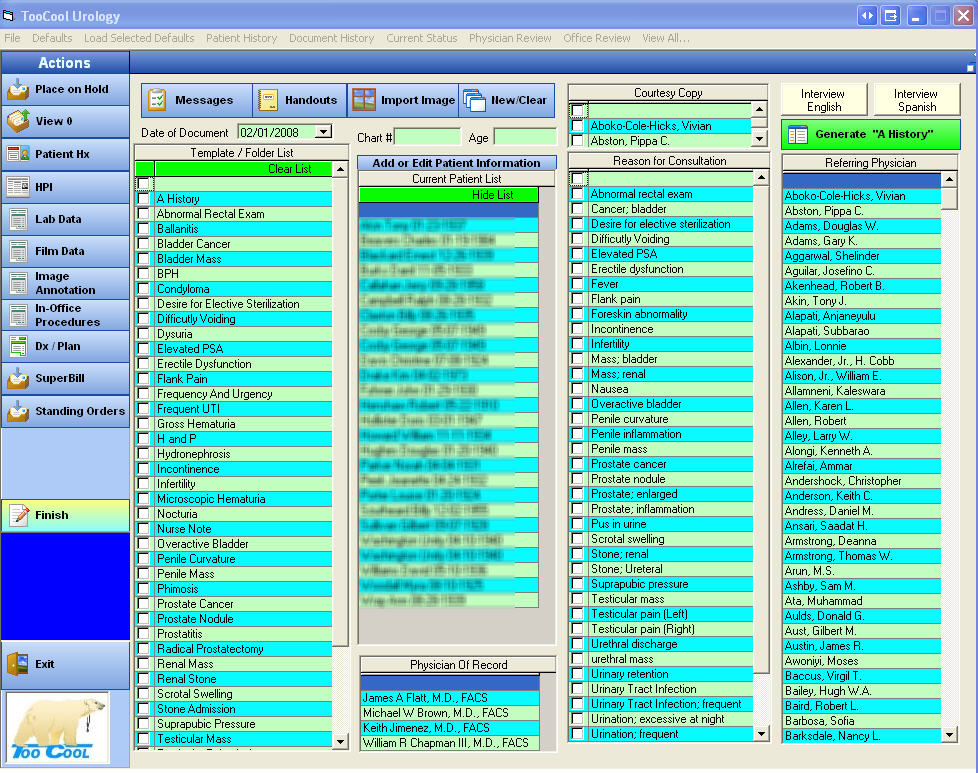Image resolution: width=978 pixels, height=773 pixels.
Task: Select Abston, Pippa C. referring physician
Action: tap(861, 211)
